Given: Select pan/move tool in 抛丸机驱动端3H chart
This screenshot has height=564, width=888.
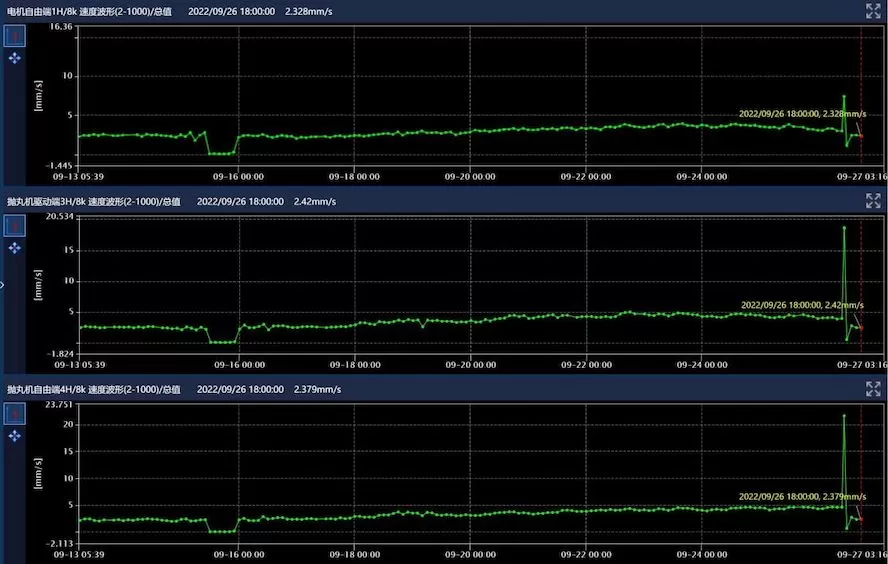Looking at the screenshot, I should point(15,248).
